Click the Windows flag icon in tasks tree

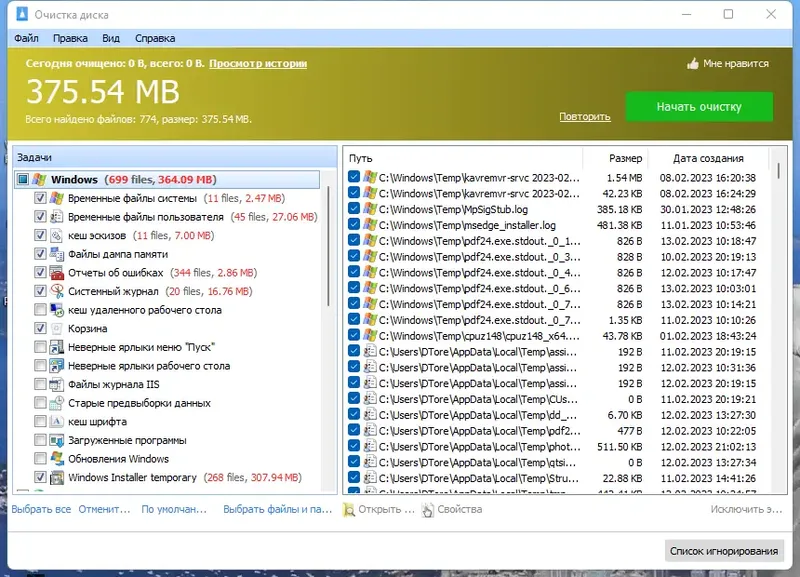click(x=39, y=180)
